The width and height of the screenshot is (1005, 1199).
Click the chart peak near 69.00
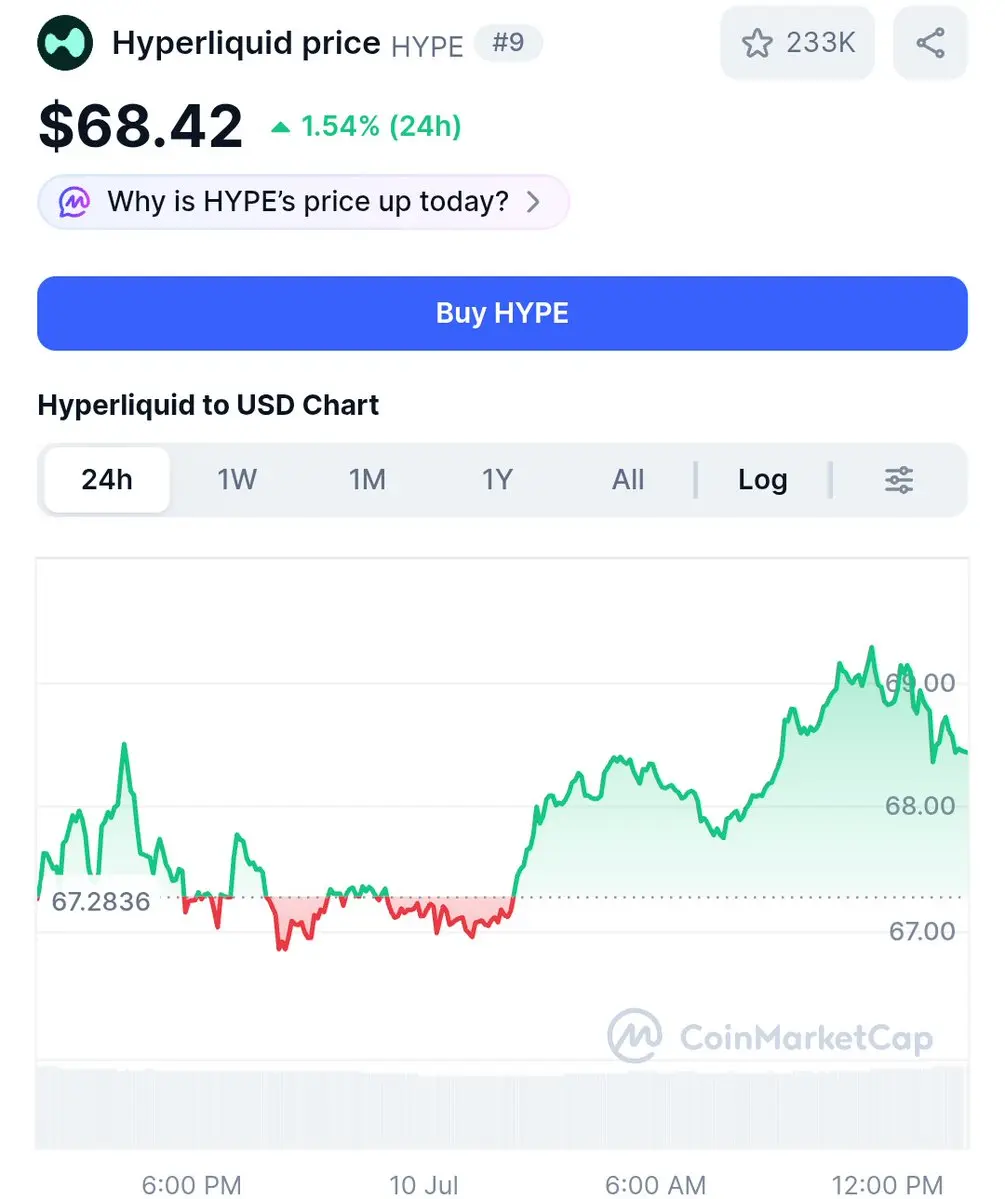pyautogui.click(x=871, y=649)
